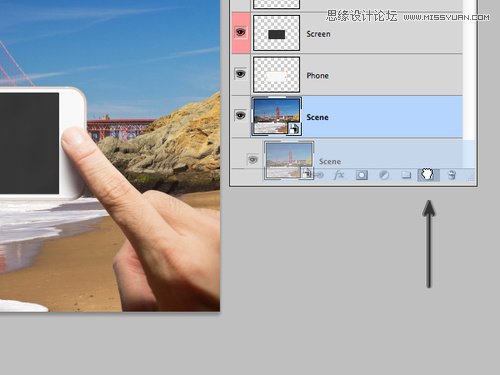Click the Create new layer button
The height and width of the screenshot is (375, 500).
[x=428, y=175]
